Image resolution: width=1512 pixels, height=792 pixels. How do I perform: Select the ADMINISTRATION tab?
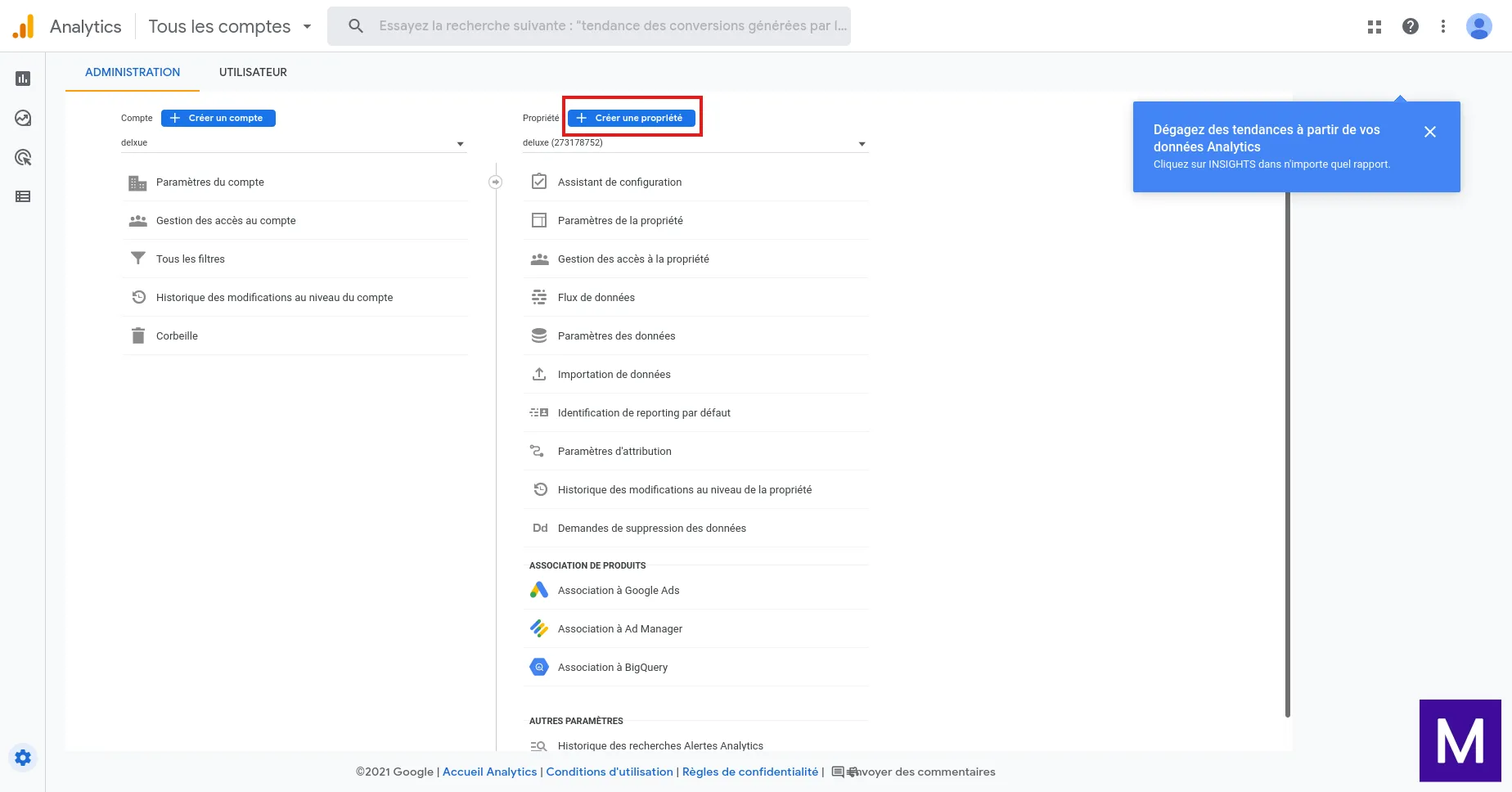coord(133,72)
